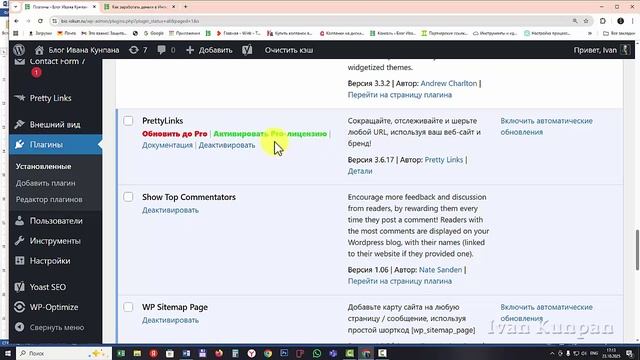This screenshot has height=360, width=640.
Task: Deactivate the PrettyLinks plugin
Action: (x=227, y=145)
